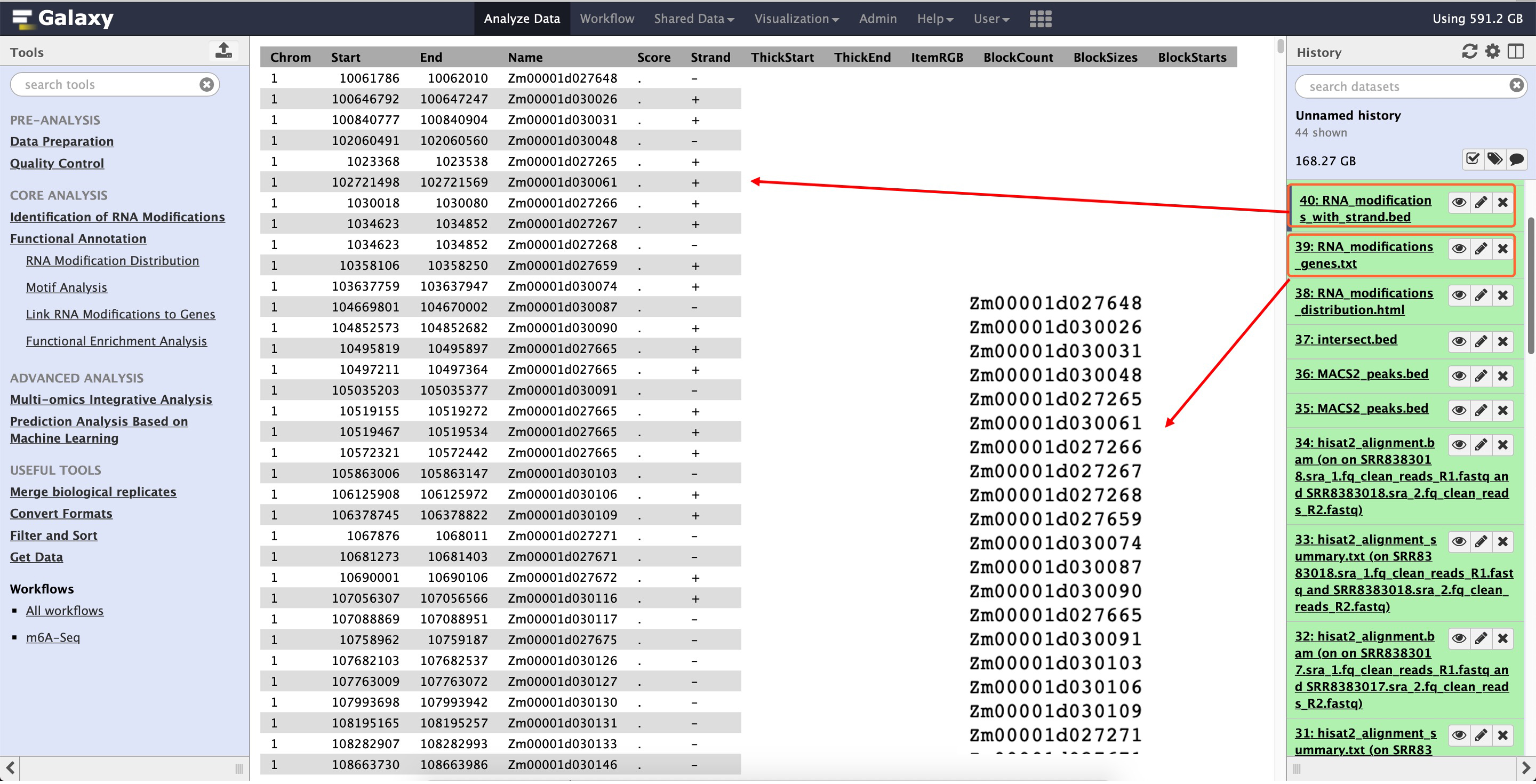Screen dimensions: 1536x784
Task: Open the Motif Analysis tool link
Action: tap(66, 287)
